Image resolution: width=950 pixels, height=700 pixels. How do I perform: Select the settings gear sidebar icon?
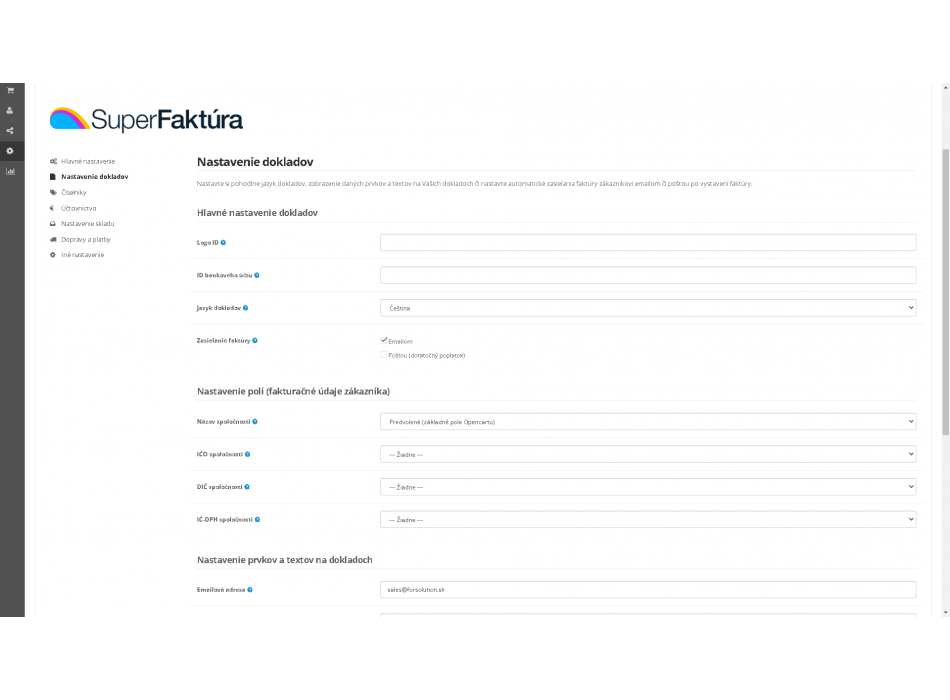tap(10, 151)
